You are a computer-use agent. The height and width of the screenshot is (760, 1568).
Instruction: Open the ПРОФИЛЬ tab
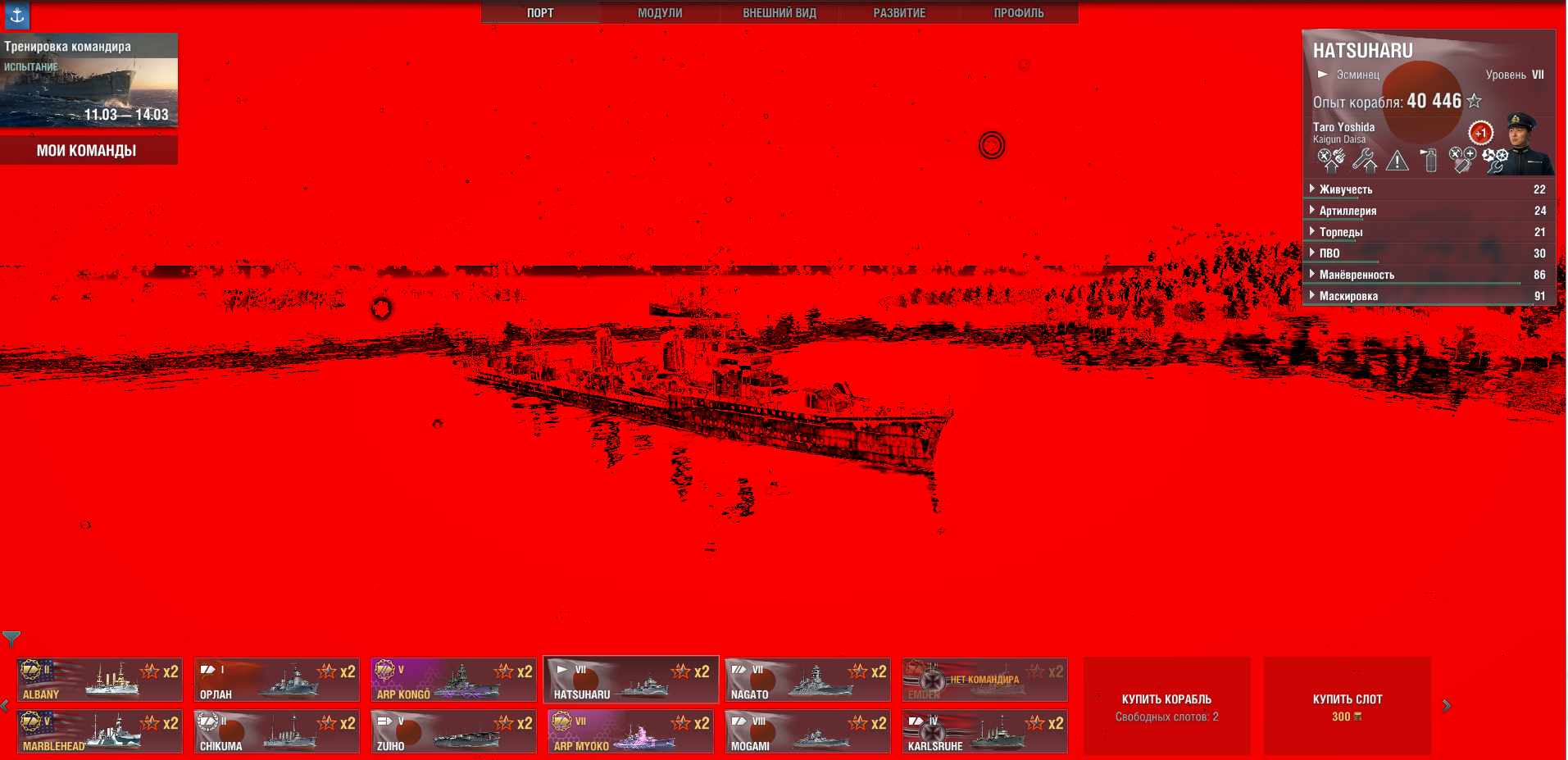(1019, 12)
